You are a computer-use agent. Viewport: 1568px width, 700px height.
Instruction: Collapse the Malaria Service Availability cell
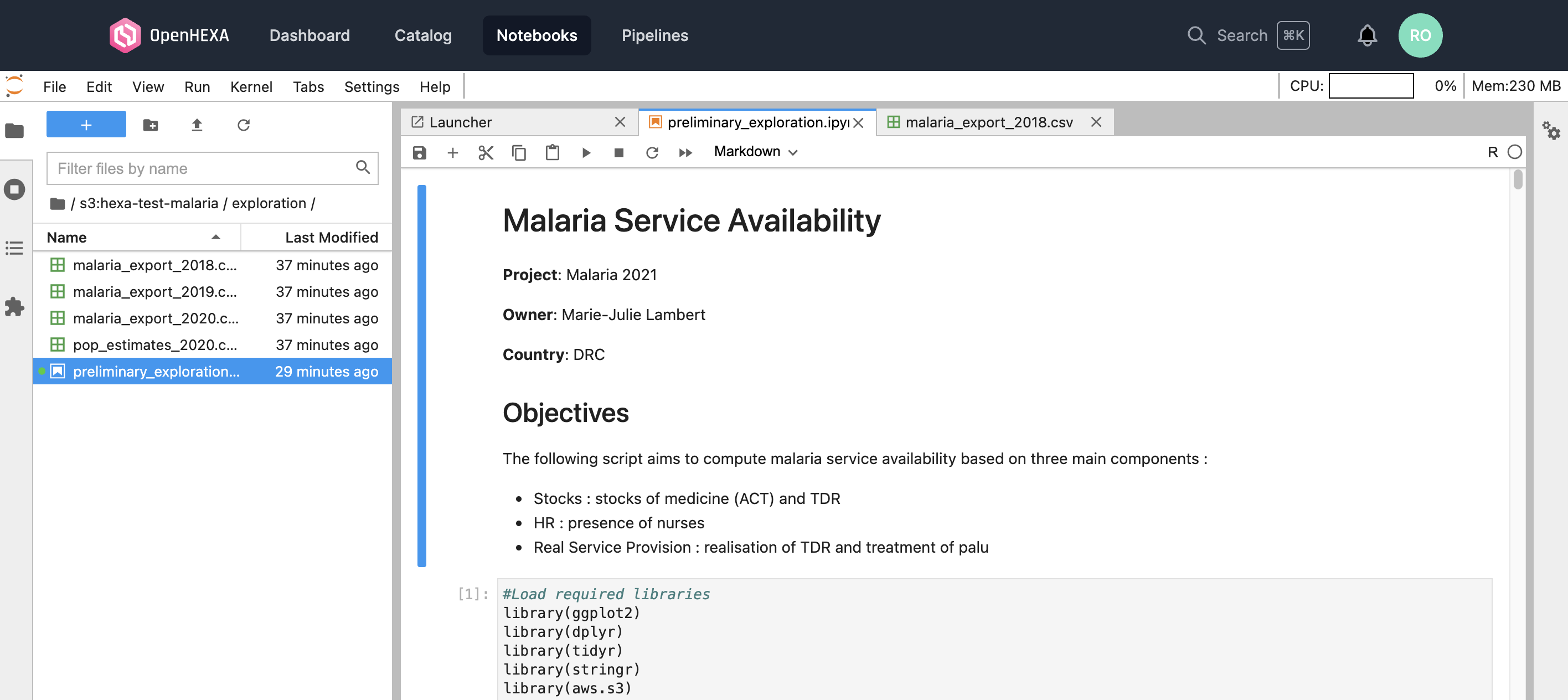(421, 375)
